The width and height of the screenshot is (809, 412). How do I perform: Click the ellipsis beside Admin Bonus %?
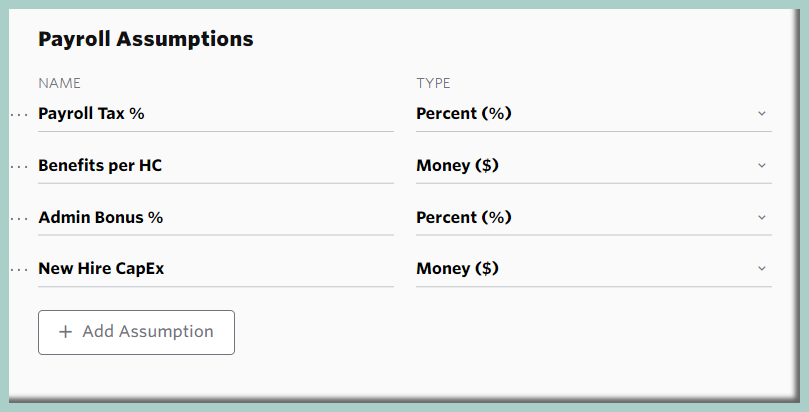[20, 218]
